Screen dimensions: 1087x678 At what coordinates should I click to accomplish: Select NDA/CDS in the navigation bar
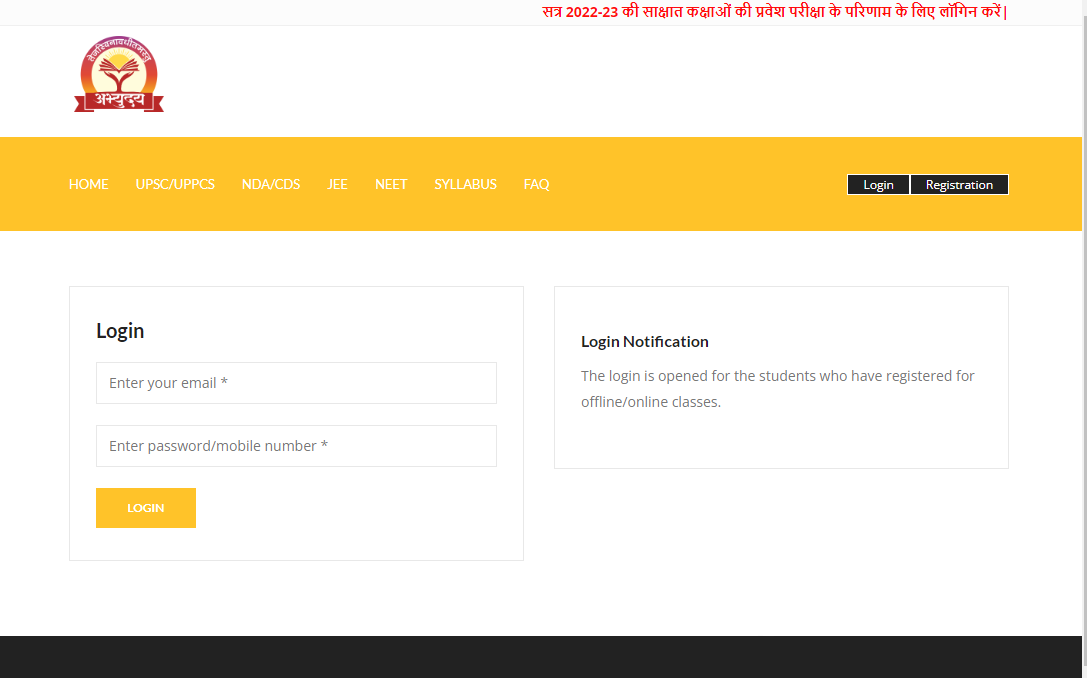pyautogui.click(x=271, y=184)
